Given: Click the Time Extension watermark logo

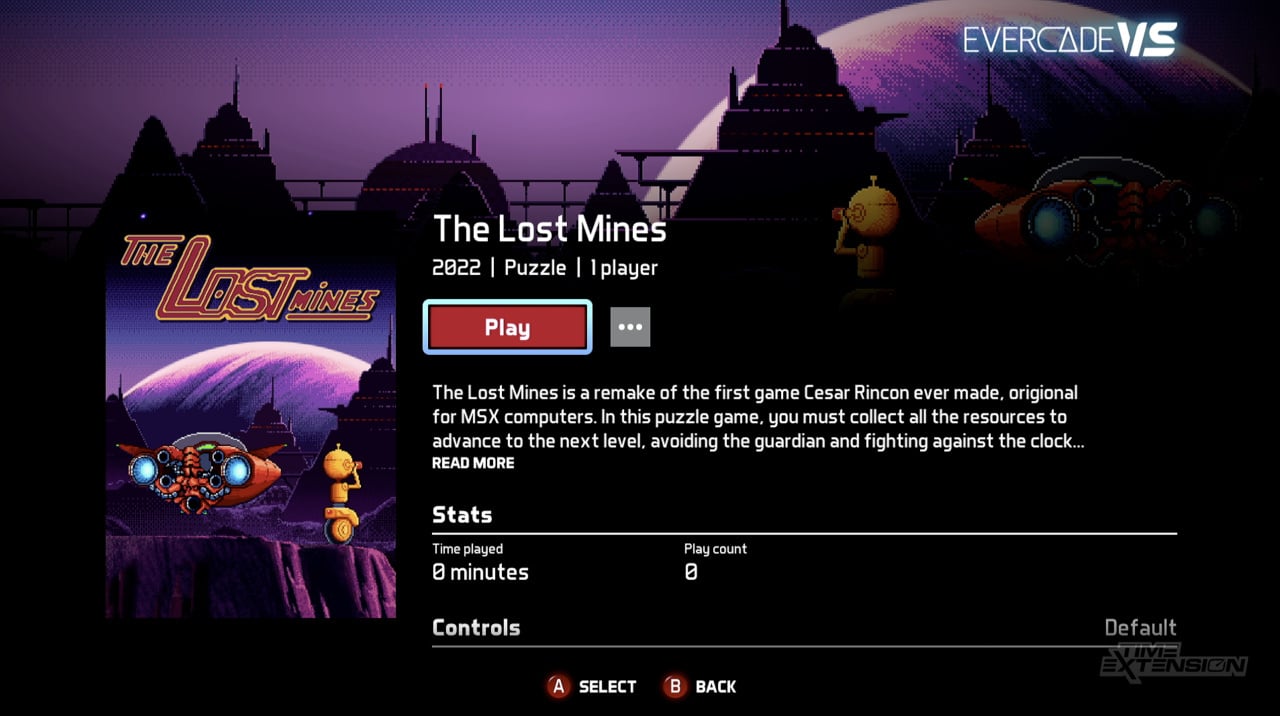Looking at the screenshot, I should click(x=1173, y=660).
